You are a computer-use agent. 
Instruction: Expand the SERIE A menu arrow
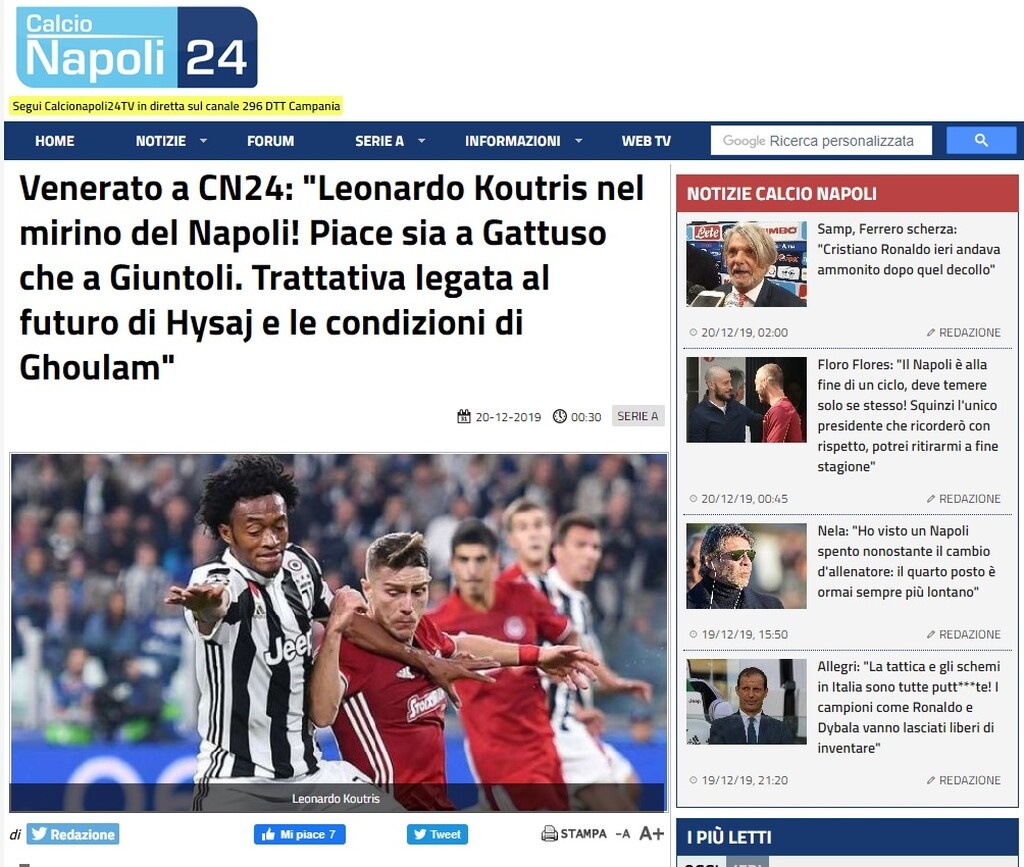(x=421, y=141)
